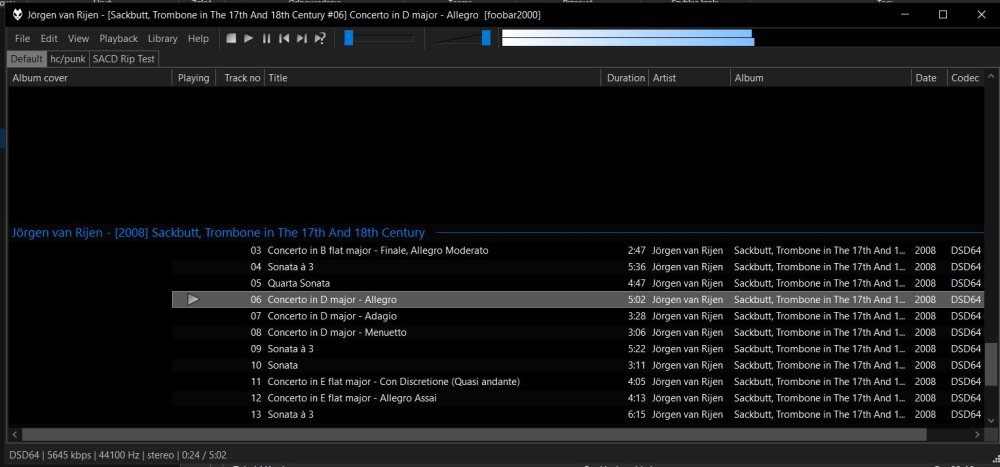
Task: Sort by the Artist column header
Action: point(664,78)
